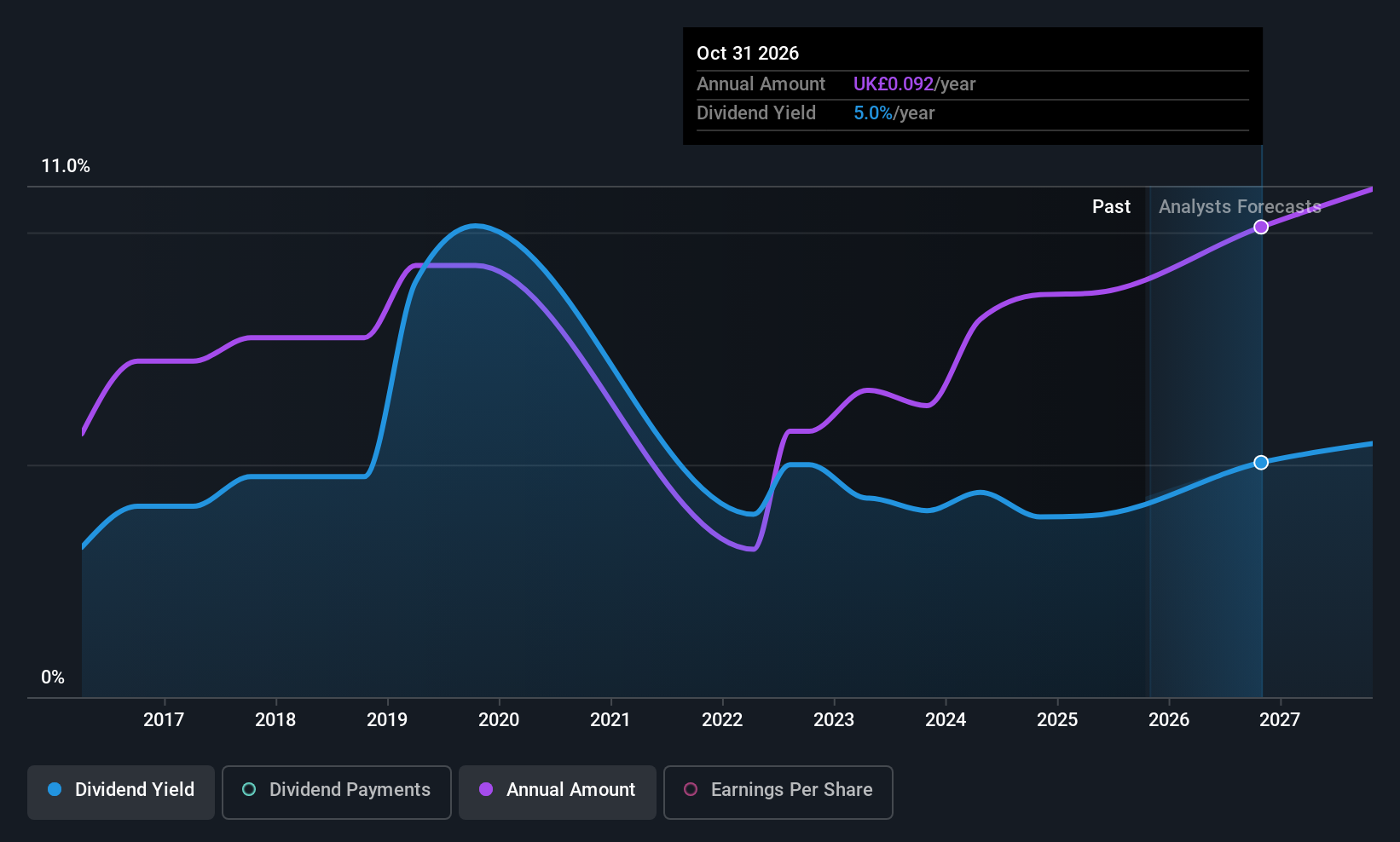Click the Past region label
The height and width of the screenshot is (842, 1400).
[1112, 206]
